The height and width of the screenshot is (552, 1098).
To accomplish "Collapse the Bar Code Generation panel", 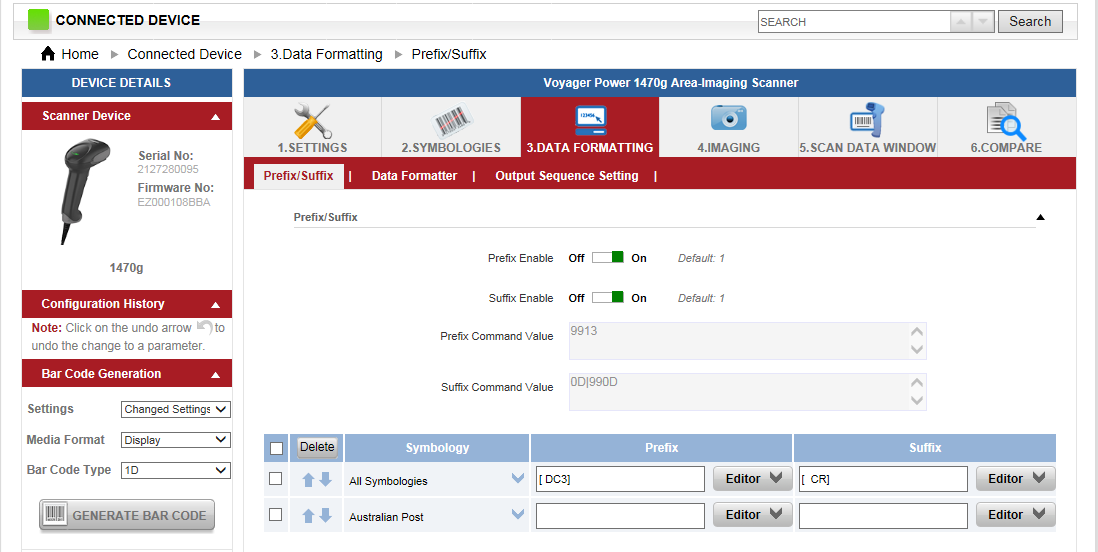I will pos(216,375).
